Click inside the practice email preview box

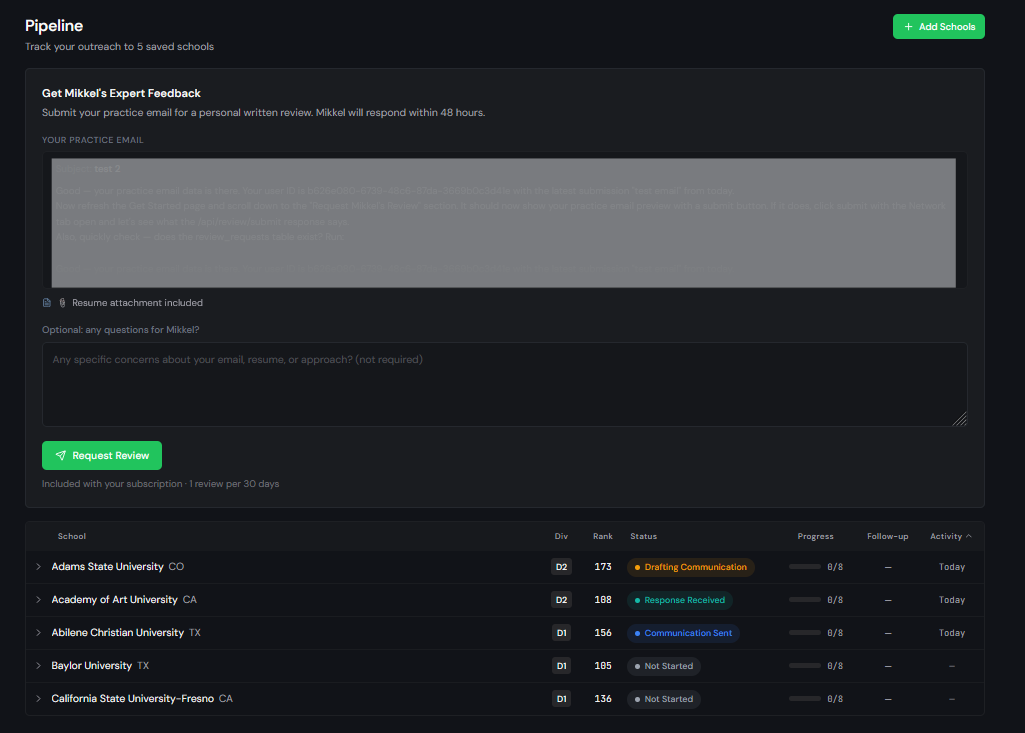pyautogui.click(x=504, y=223)
